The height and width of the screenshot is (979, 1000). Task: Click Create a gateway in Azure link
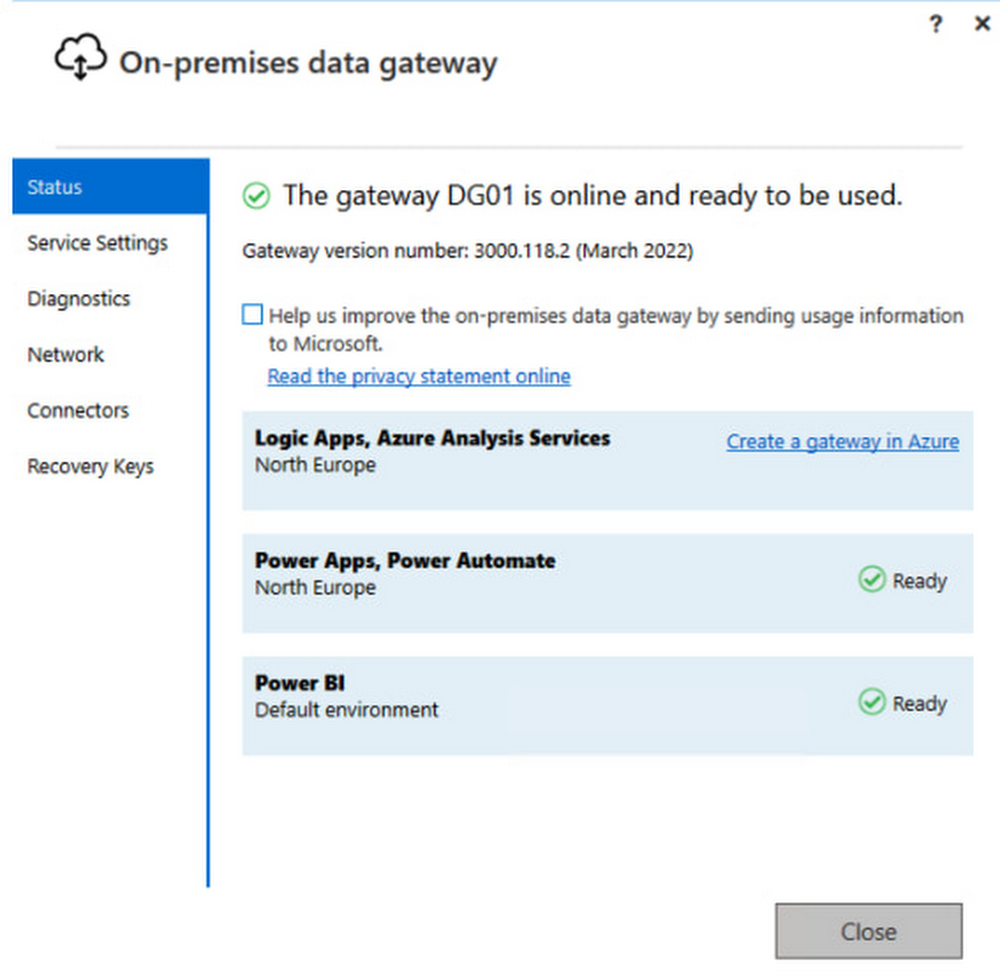click(x=842, y=441)
